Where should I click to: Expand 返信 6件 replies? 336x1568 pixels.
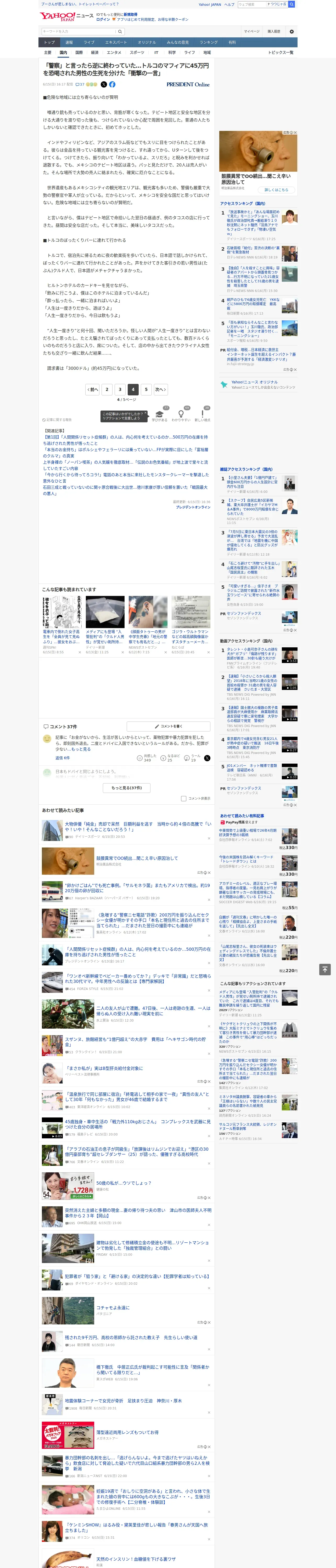click(x=63, y=758)
